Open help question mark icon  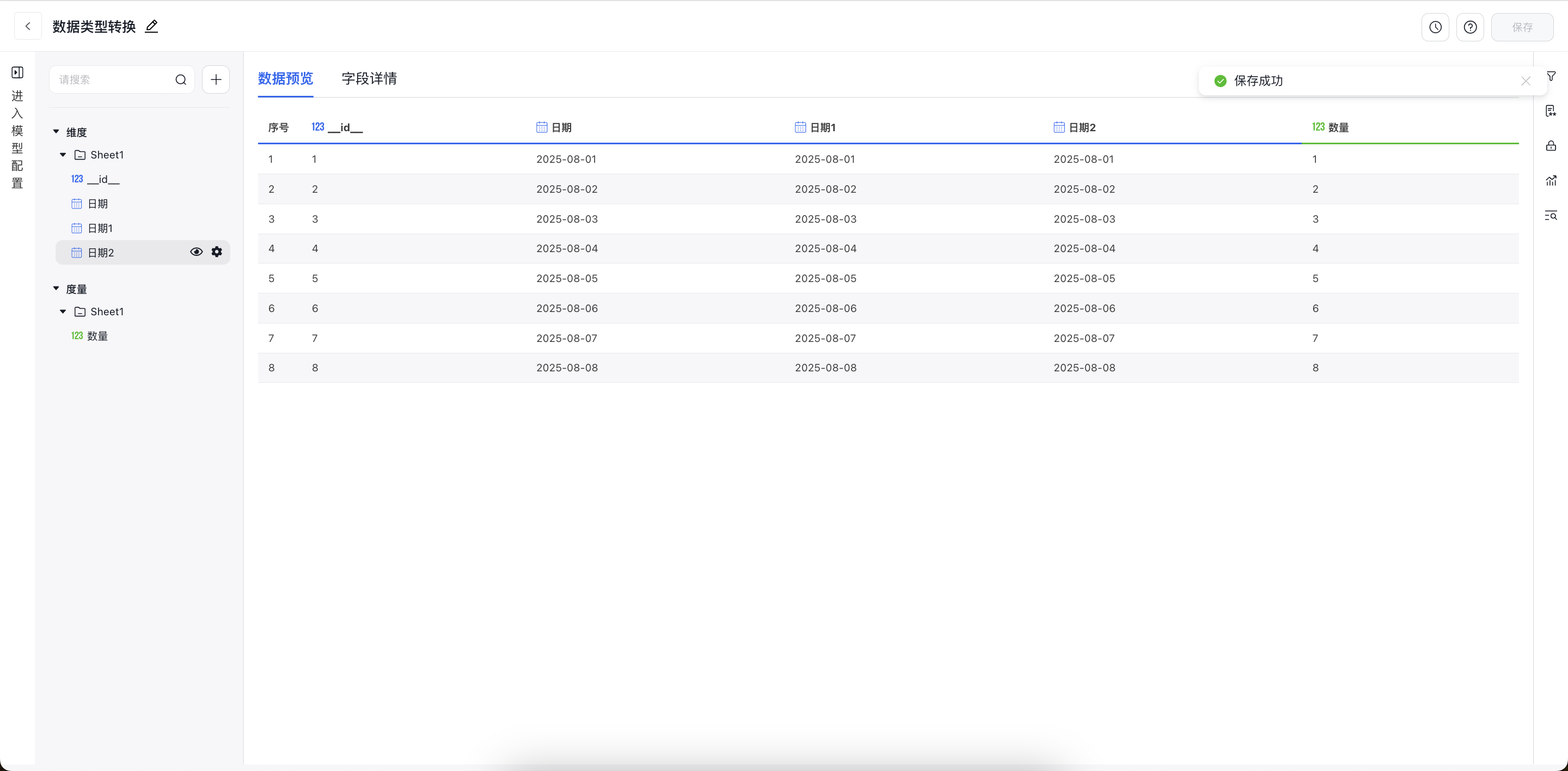[1470, 27]
